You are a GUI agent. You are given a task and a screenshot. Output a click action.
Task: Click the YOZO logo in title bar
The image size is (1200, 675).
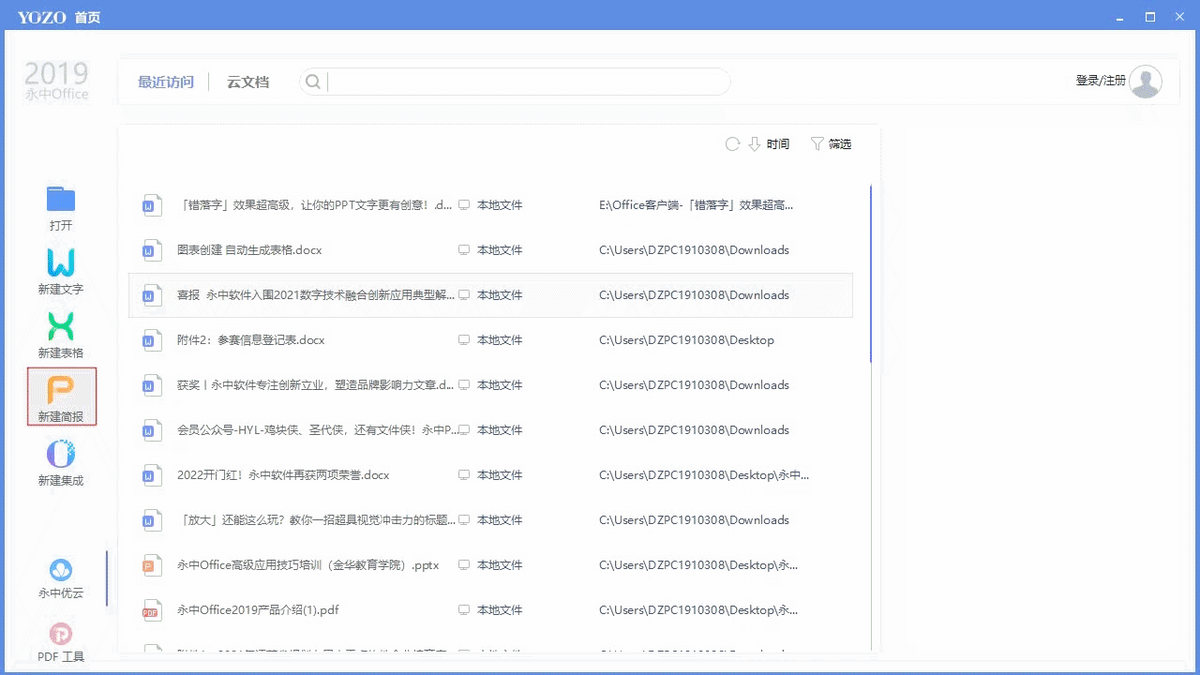pos(43,17)
